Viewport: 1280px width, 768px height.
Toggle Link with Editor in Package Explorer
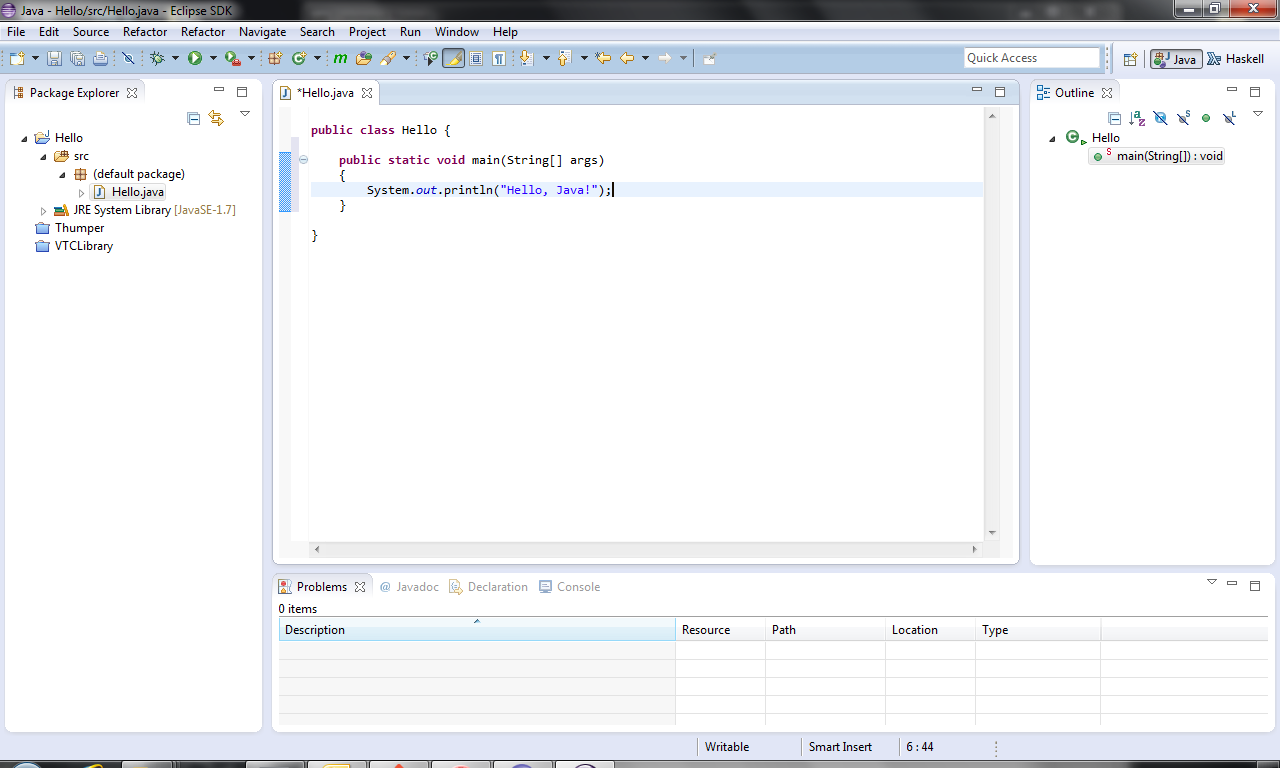216,118
